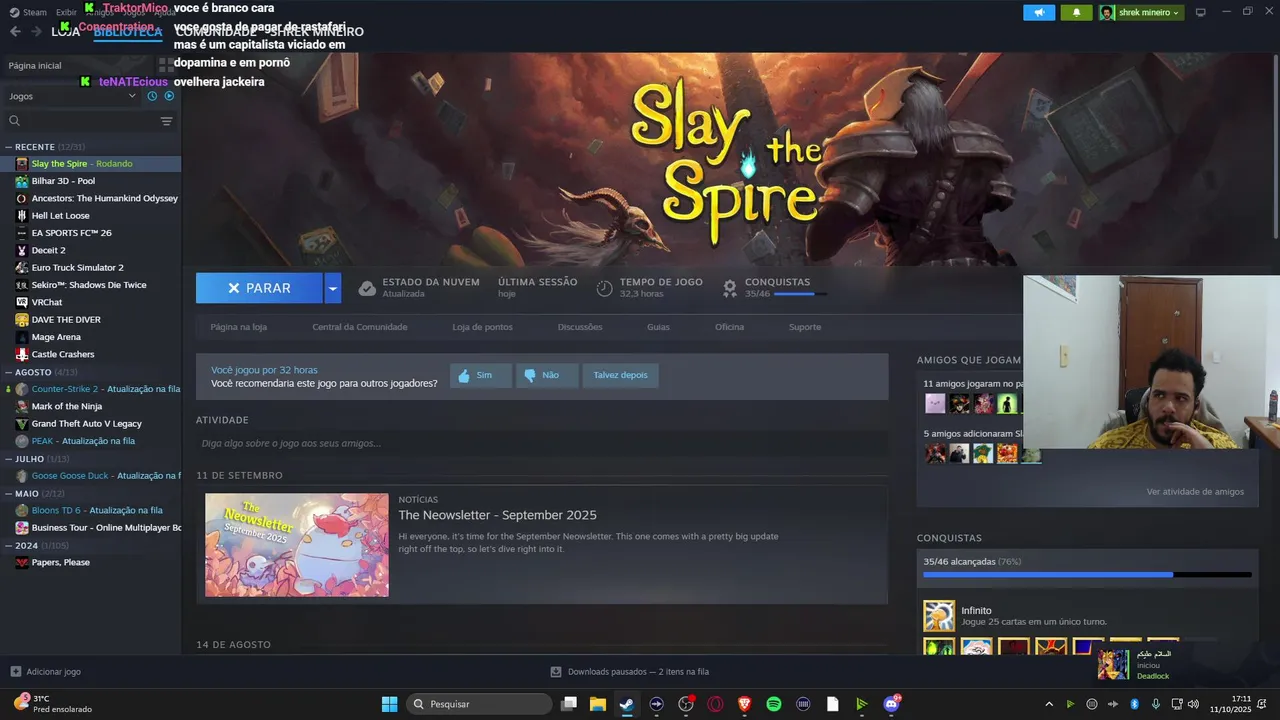Screen dimensions: 1280x720
Task: Open File Explorer from the taskbar
Action: (597, 704)
